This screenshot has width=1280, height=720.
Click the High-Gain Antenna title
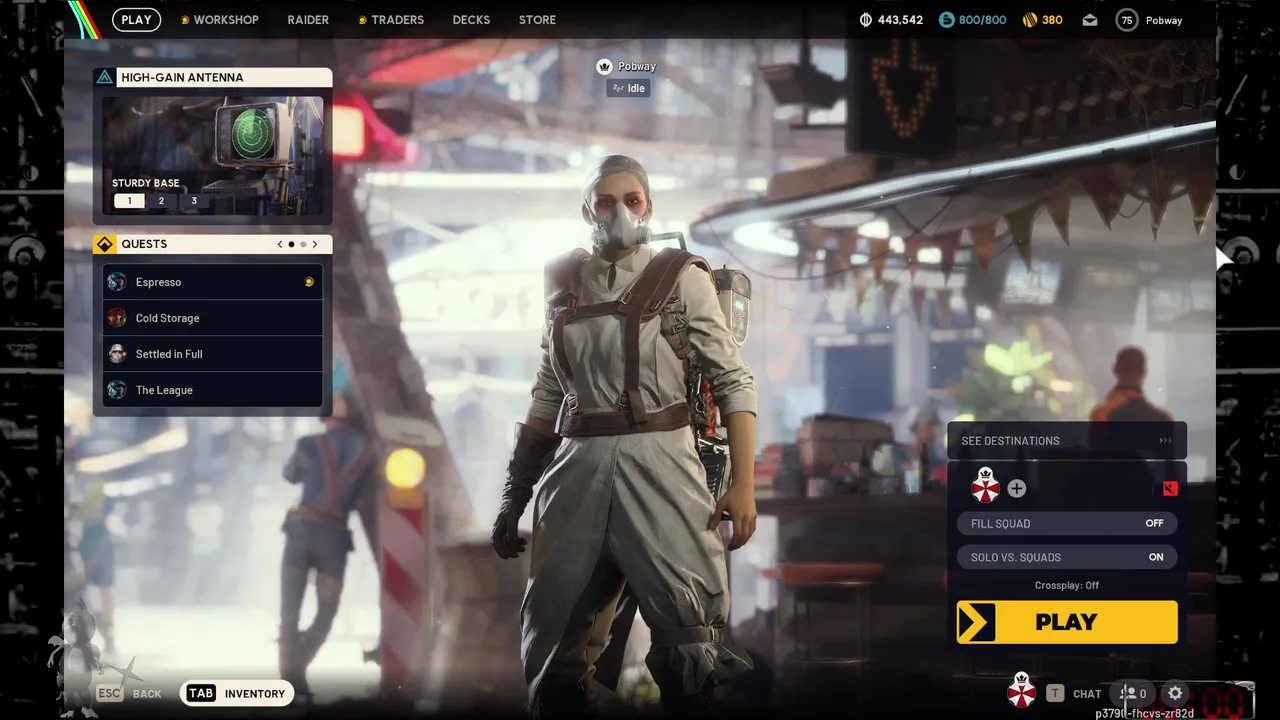point(182,77)
